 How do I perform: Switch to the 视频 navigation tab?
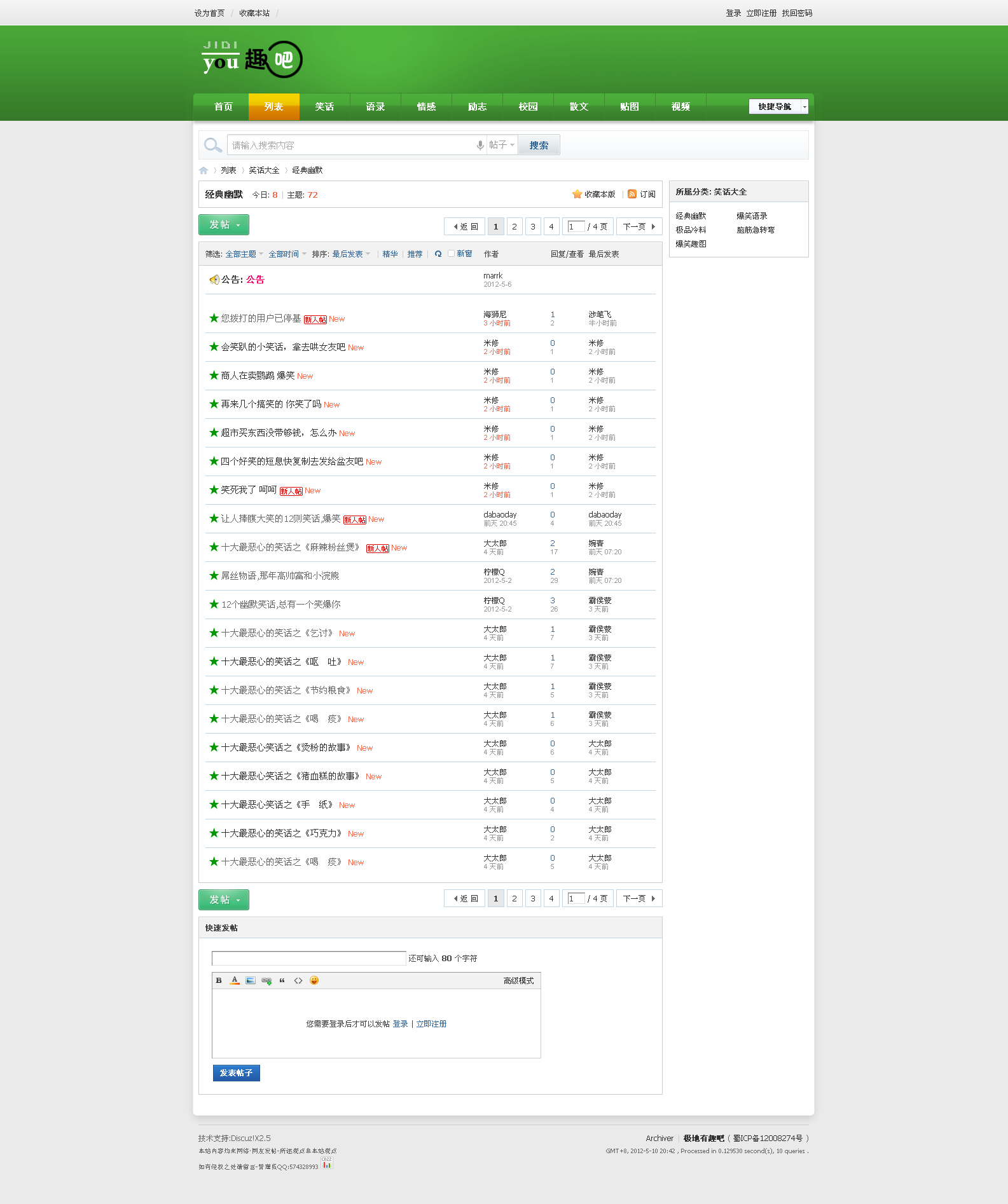[x=680, y=107]
